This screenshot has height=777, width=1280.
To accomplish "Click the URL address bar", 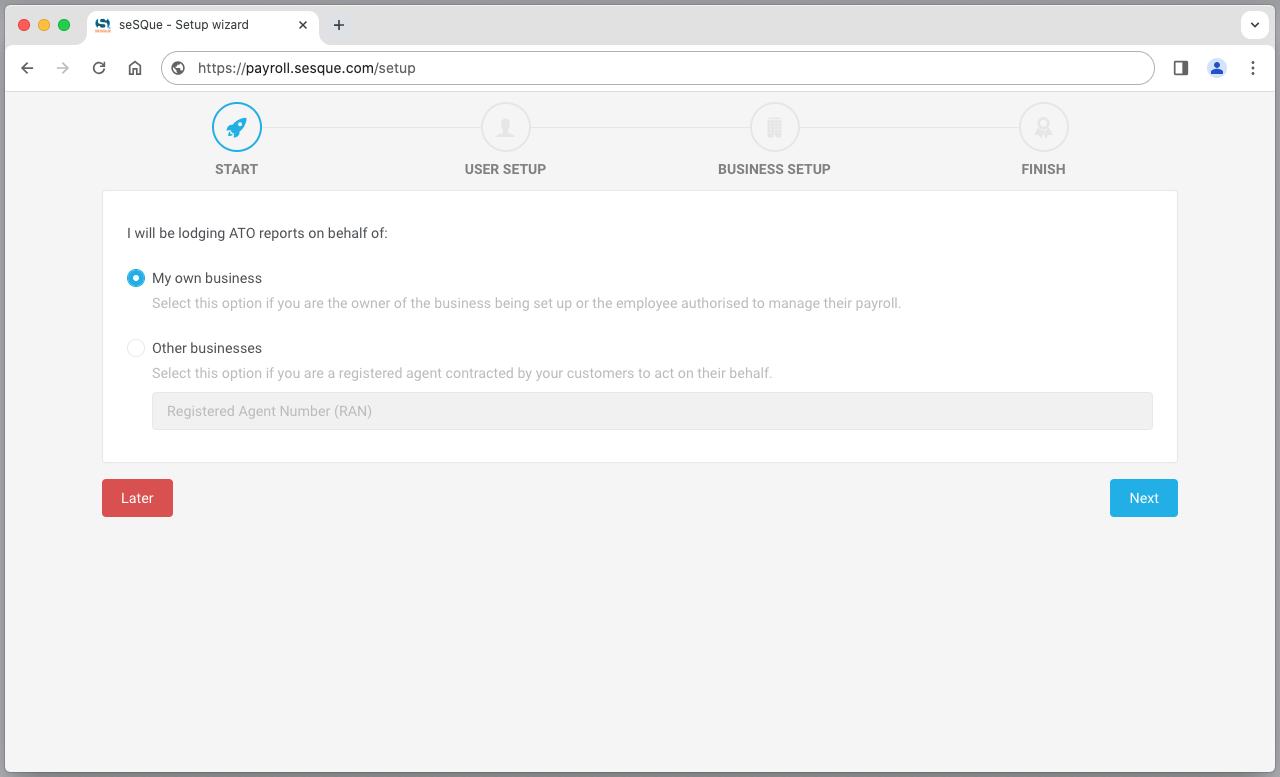I will (x=660, y=68).
